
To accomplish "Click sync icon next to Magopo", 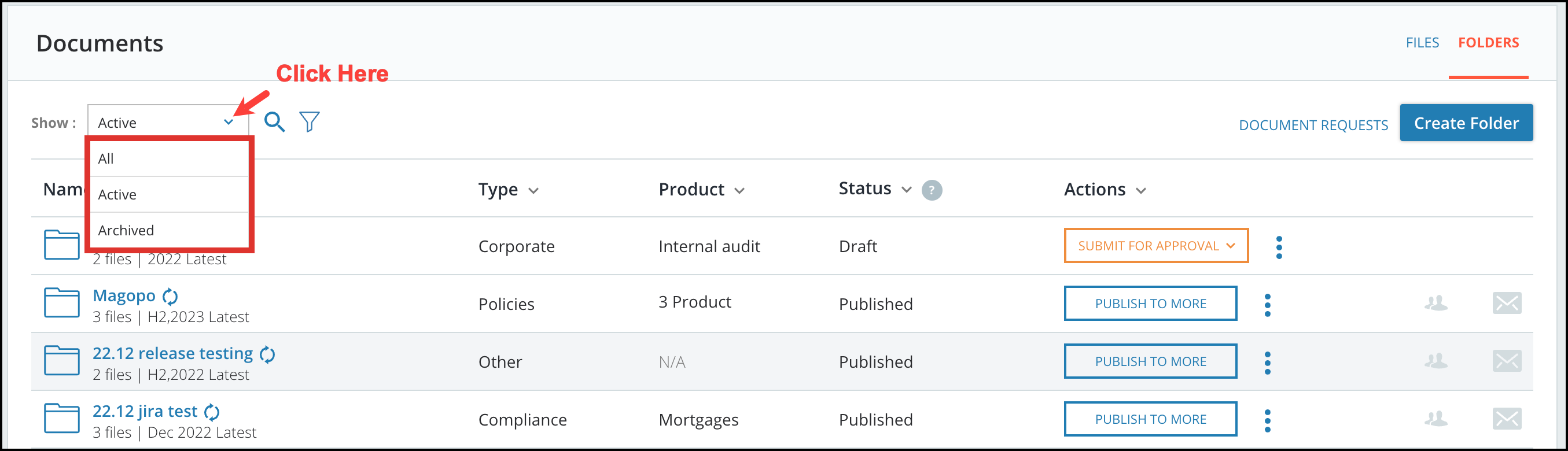I will pyautogui.click(x=170, y=297).
